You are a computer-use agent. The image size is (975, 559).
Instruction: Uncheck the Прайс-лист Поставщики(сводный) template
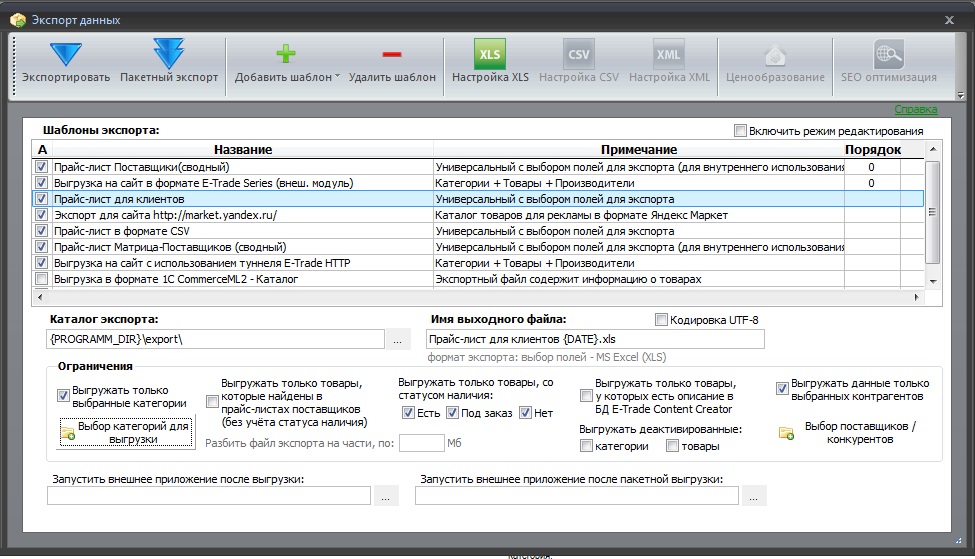[41, 167]
